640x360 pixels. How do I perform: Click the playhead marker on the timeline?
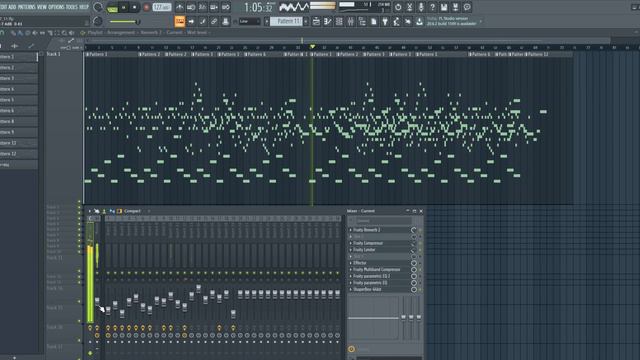(x=312, y=47)
